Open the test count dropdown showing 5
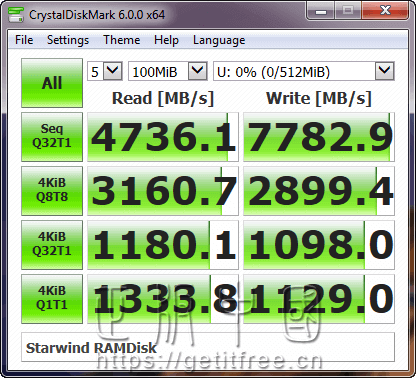 pyautogui.click(x=105, y=71)
